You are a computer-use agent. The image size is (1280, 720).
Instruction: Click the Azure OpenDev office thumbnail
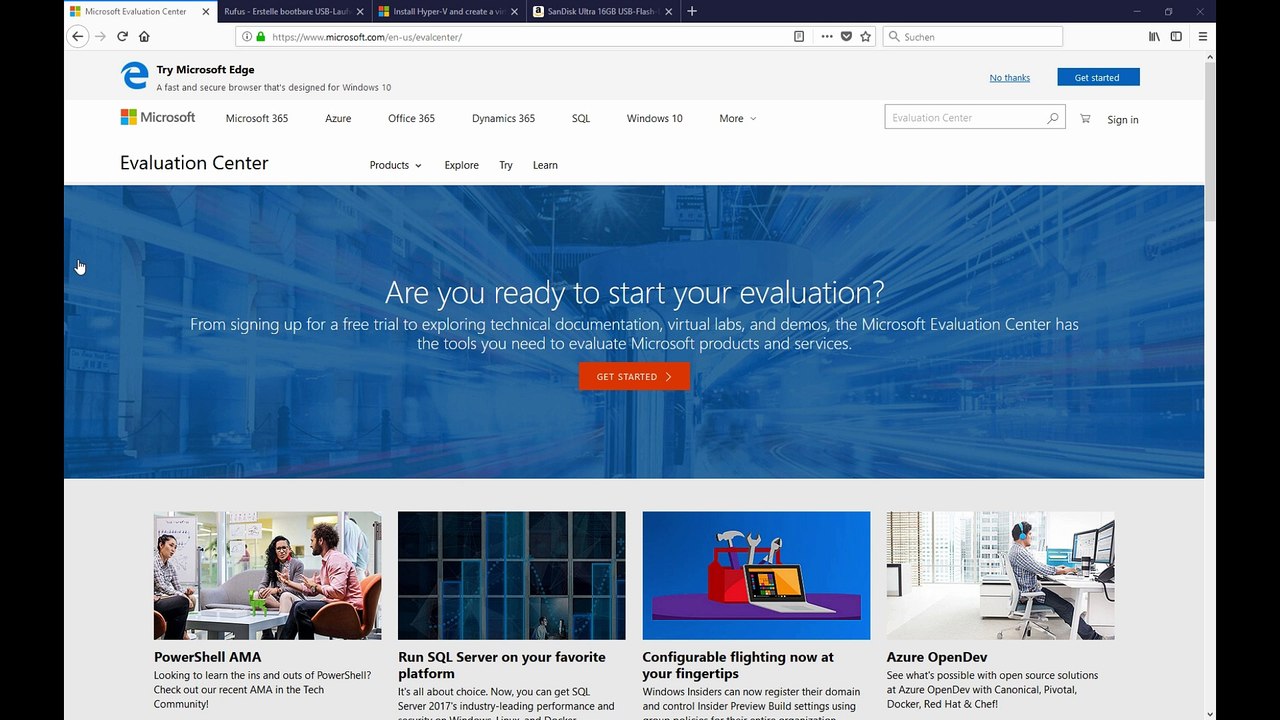point(1000,575)
